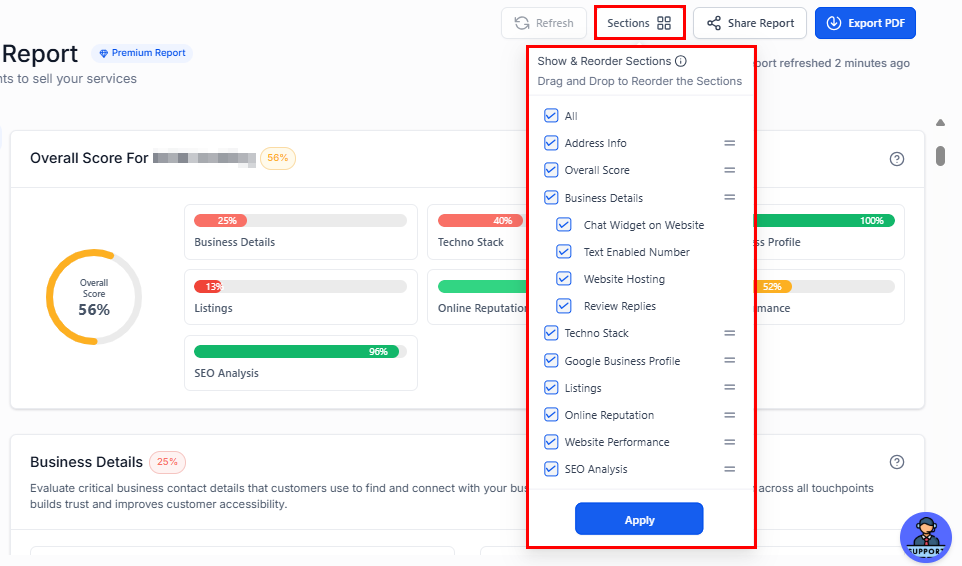The height and width of the screenshot is (566, 962).
Task: Open the Support chat avatar
Action: click(925, 537)
